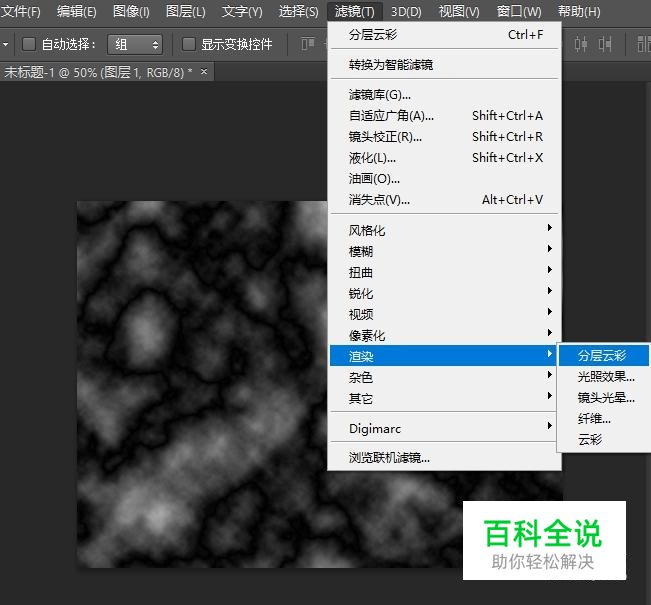Screen dimensions: 651x605
Task: Expand the 扭曲 submenu
Action: [445, 272]
